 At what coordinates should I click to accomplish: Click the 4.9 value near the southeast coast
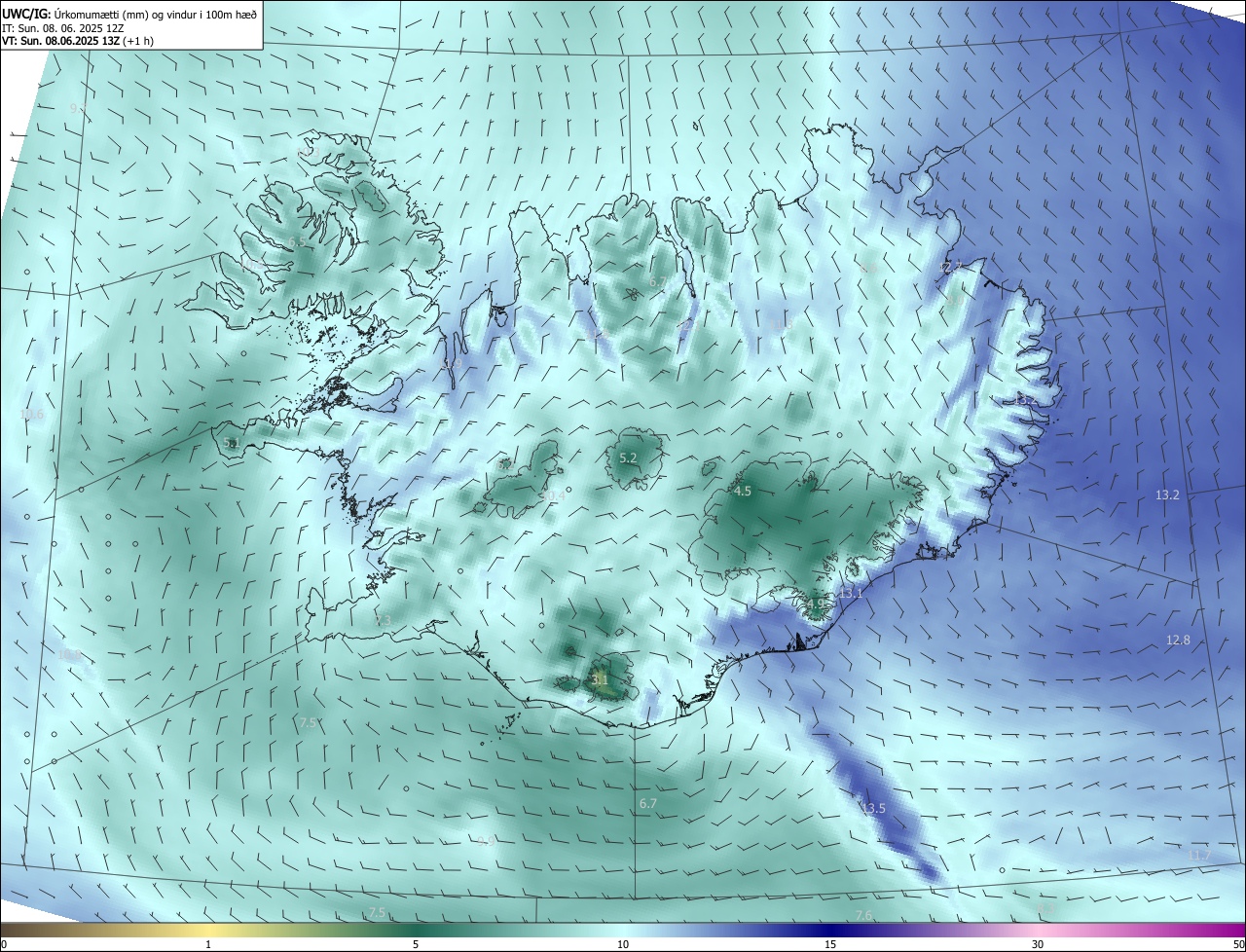point(815,604)
